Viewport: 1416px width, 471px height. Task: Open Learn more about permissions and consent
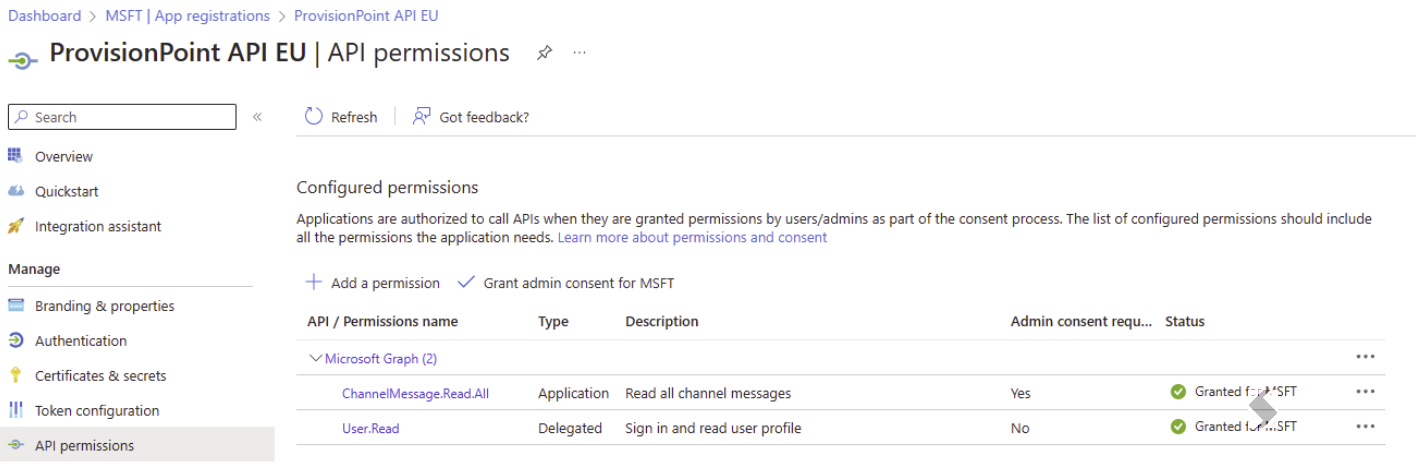[x=692, y=238]
